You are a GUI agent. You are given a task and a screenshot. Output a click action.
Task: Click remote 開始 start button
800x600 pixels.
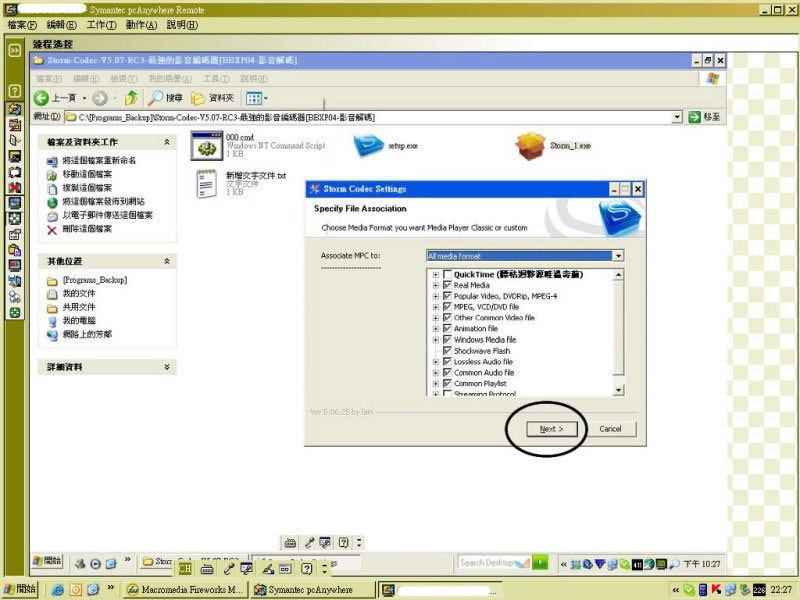[x=47, y=561]
